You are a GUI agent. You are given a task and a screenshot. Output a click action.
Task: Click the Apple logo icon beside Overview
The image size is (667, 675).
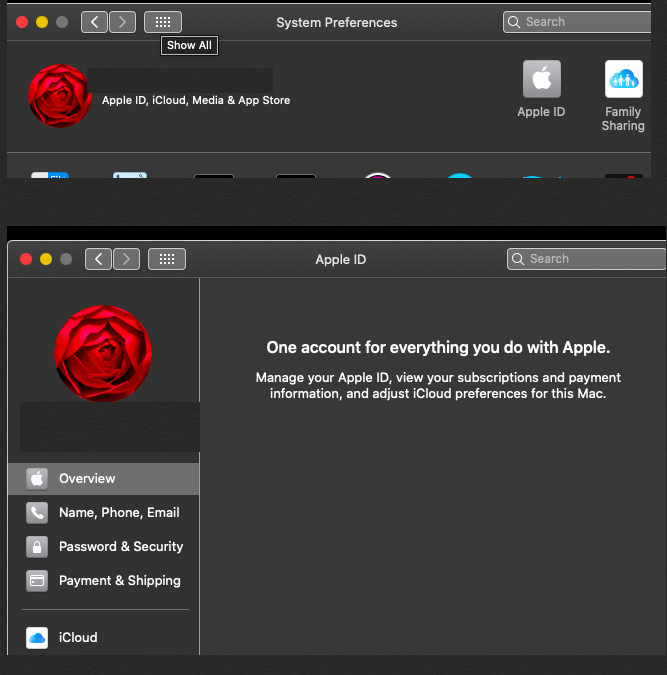[x=37, y=479]
